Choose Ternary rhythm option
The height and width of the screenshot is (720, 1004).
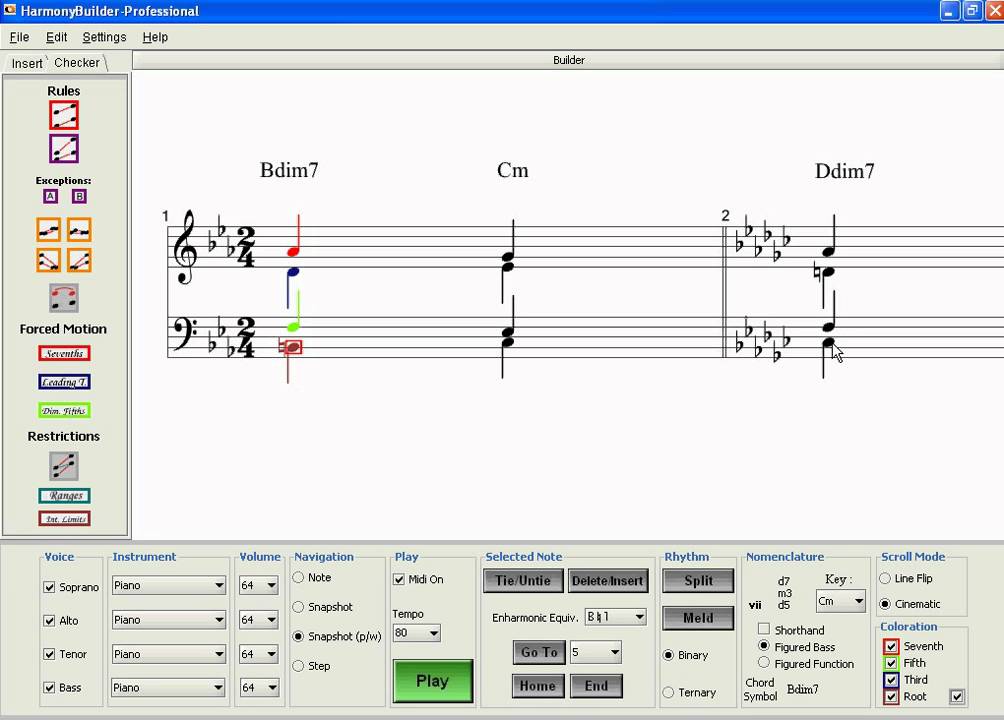(x=668, y=692)
